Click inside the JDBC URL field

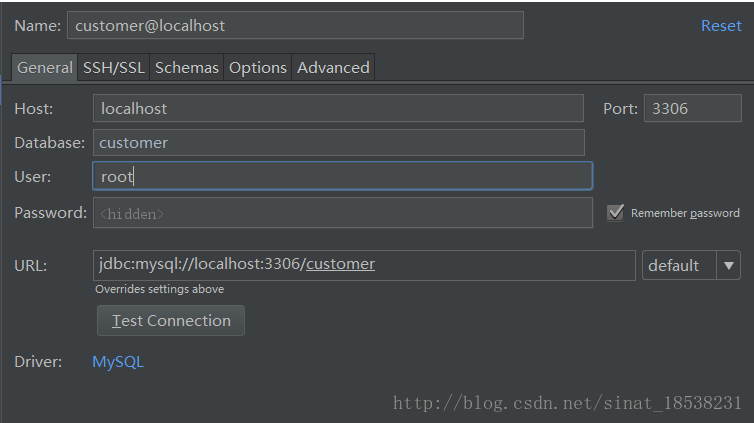tap(364, 265)
